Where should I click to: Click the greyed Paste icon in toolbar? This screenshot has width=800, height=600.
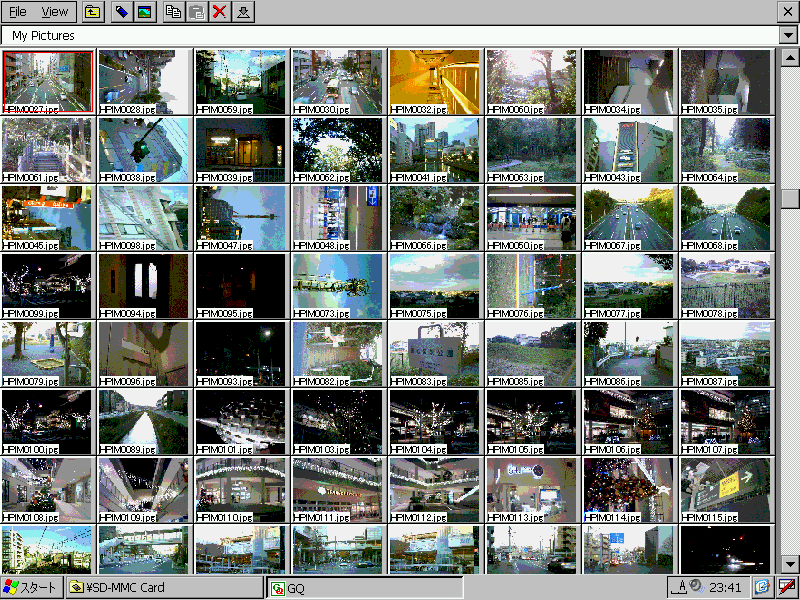(197, 12)
